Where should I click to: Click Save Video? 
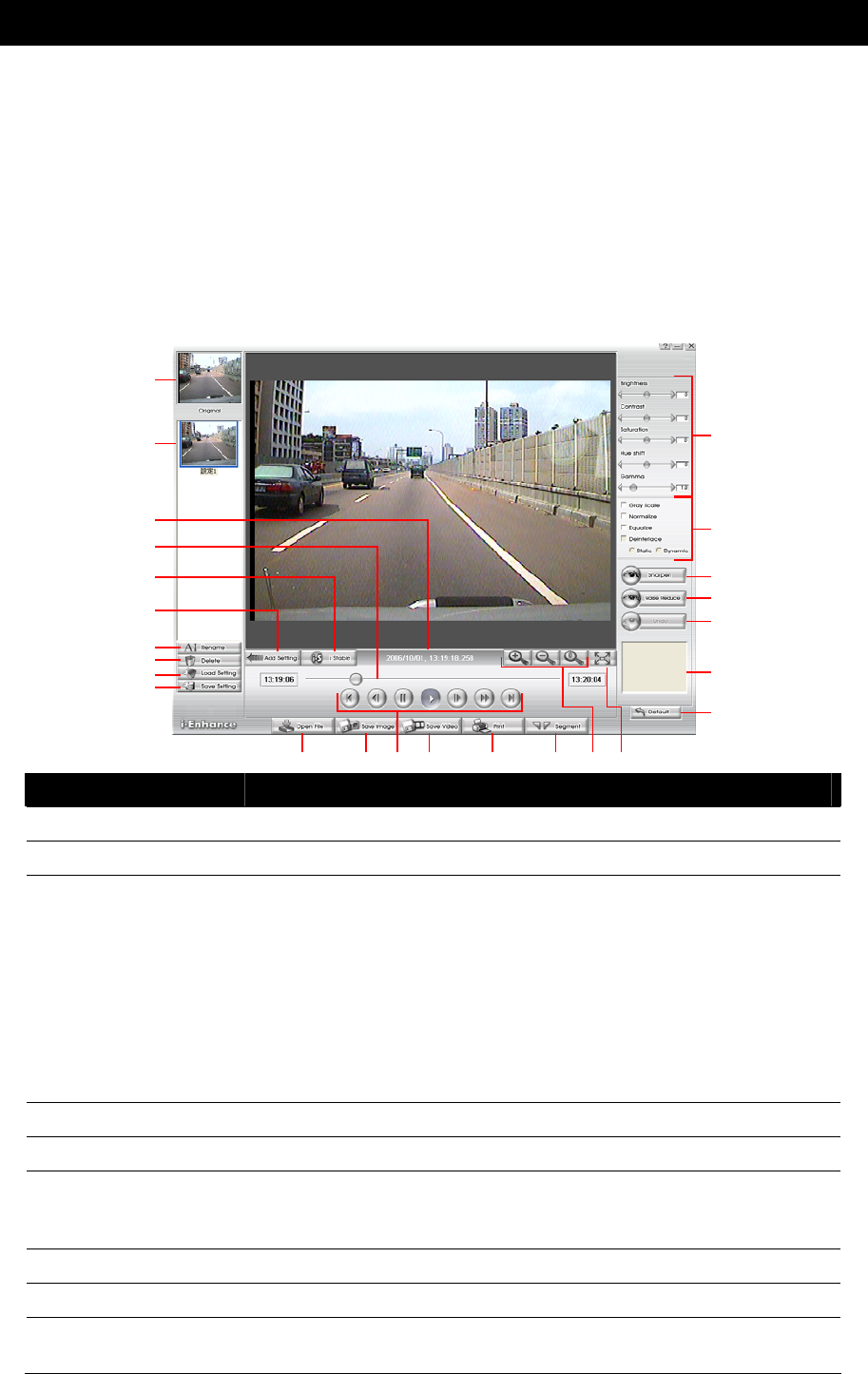point(430,726)
